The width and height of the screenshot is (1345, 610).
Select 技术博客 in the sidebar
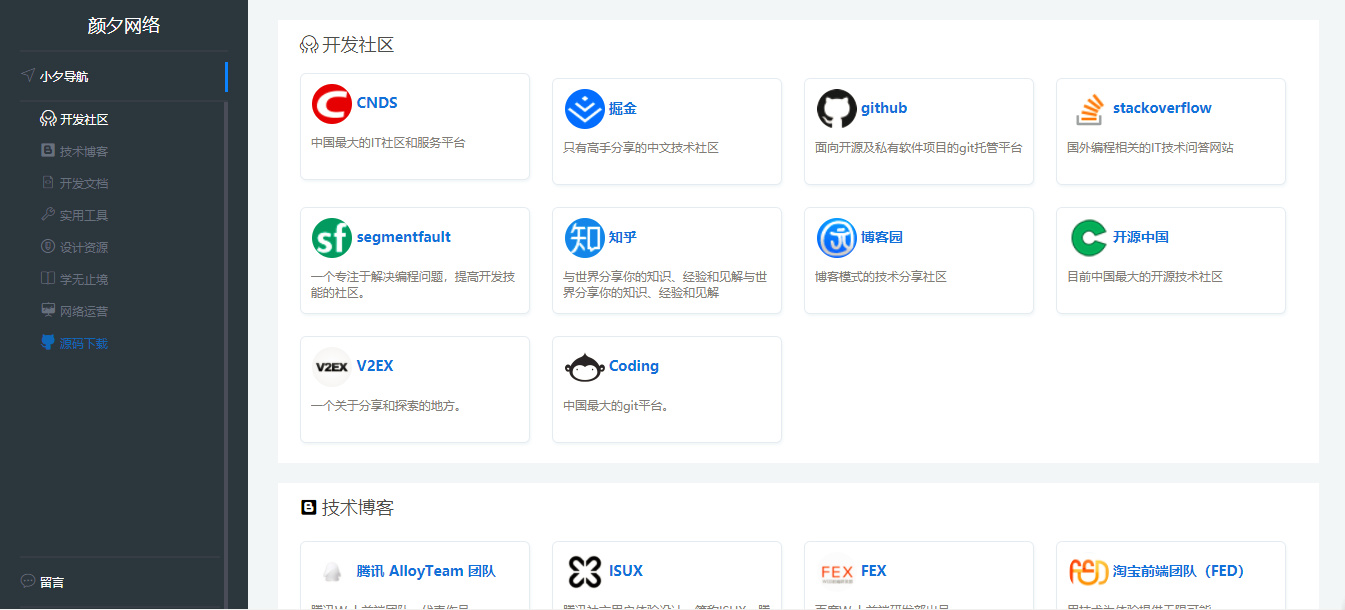point(84,151)
